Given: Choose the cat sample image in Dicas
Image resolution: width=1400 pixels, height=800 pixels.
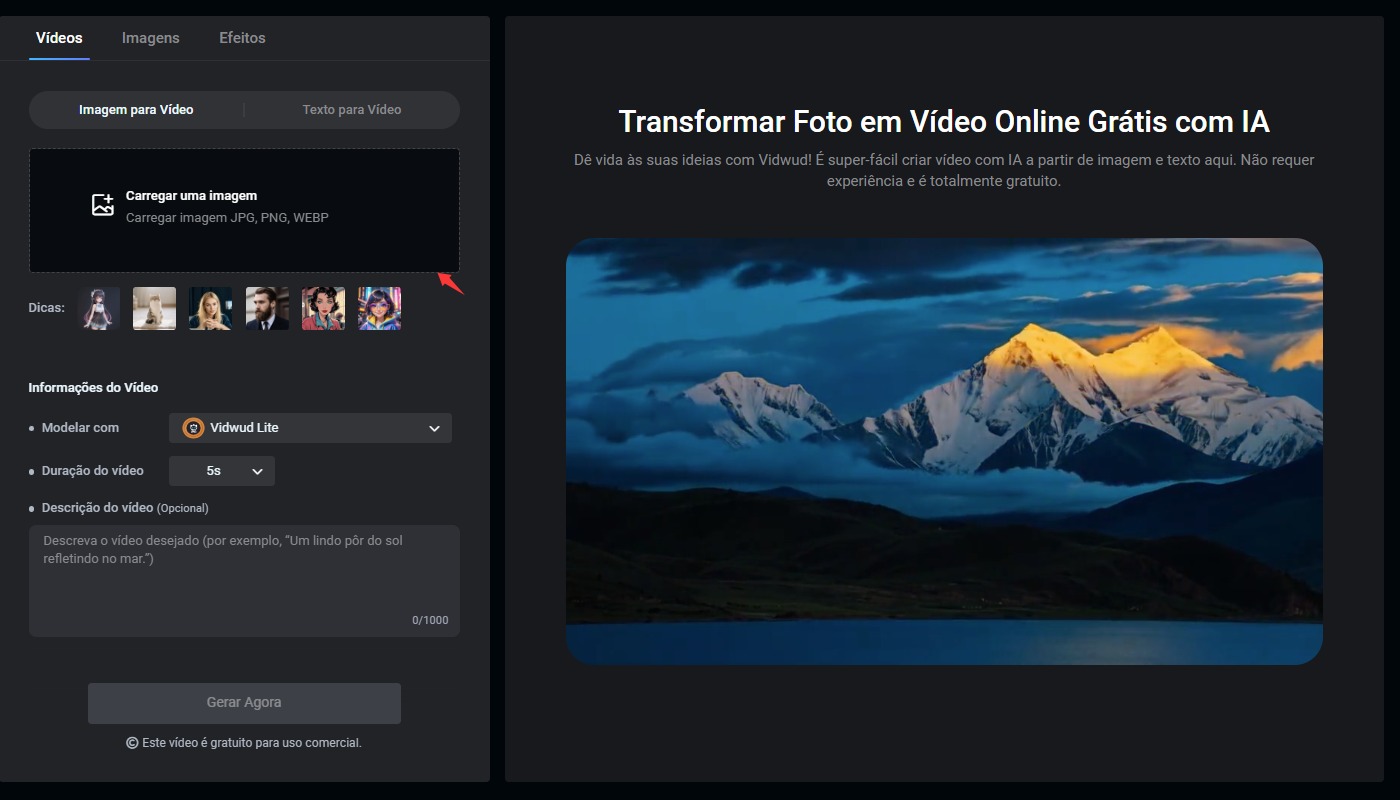Looking at the screenshot, I should [154, 308].
